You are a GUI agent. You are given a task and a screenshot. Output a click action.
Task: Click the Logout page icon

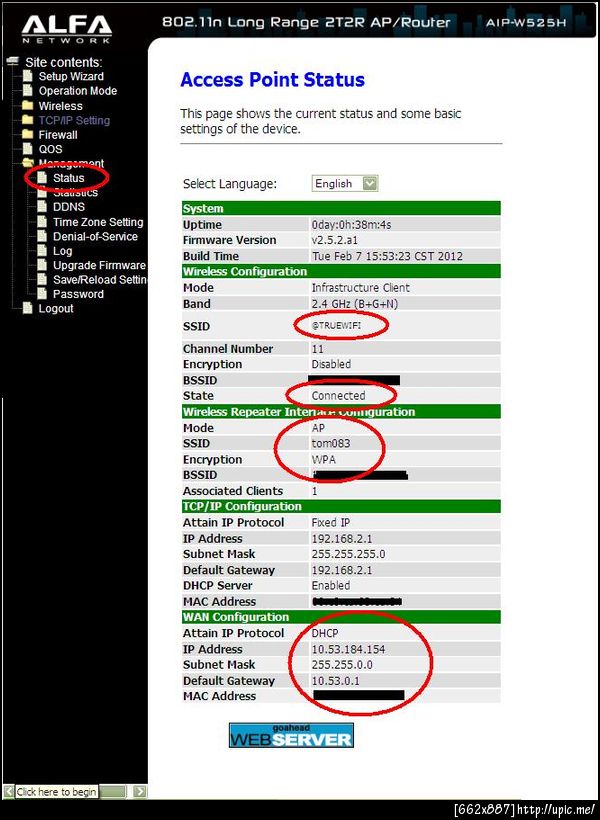point(28,309)
